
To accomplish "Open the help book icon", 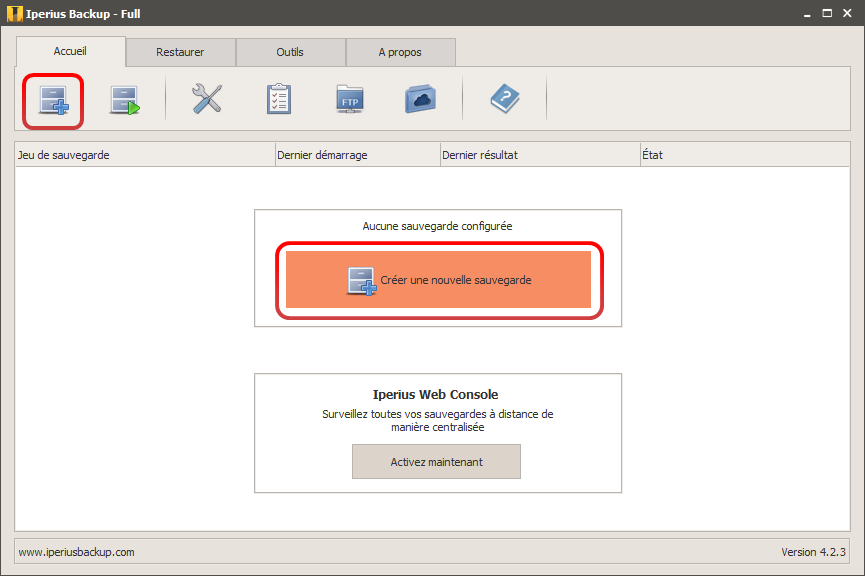I will pyautogui.click(x=505, y=99).
